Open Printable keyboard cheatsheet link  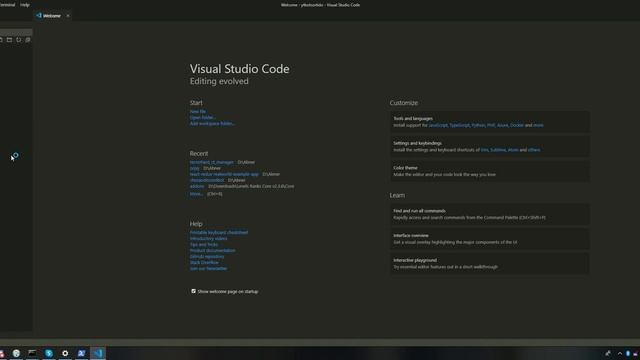[219, 232]
